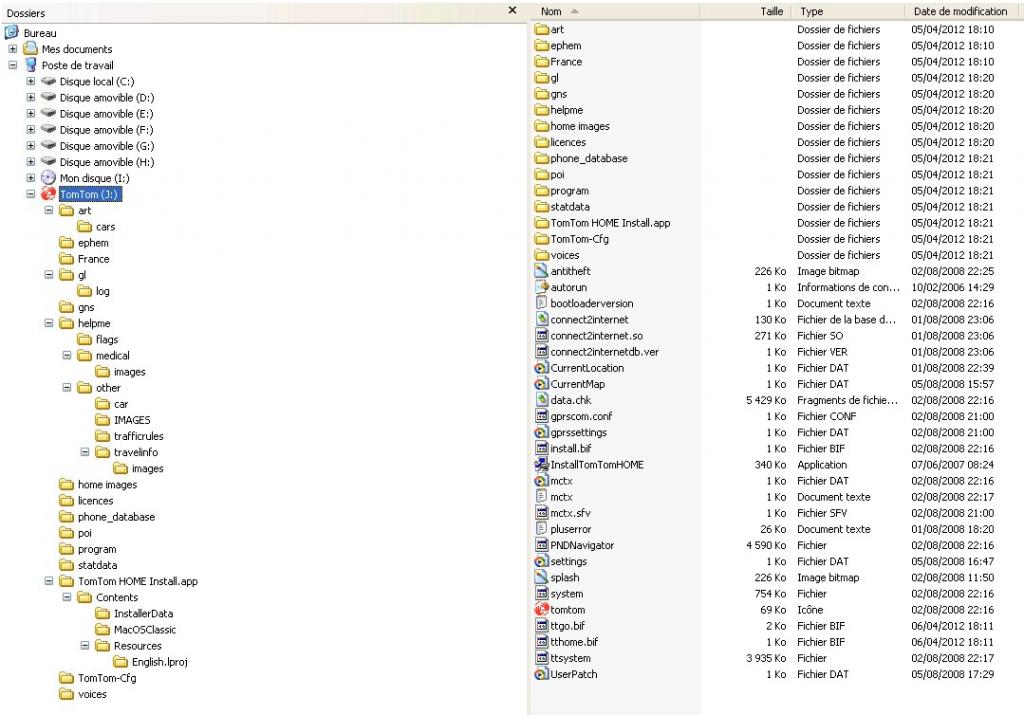The height and width of the screenshot is (715, 1024).
Task: Click the voices folder icon in file list
Action: tap(541, 255)
